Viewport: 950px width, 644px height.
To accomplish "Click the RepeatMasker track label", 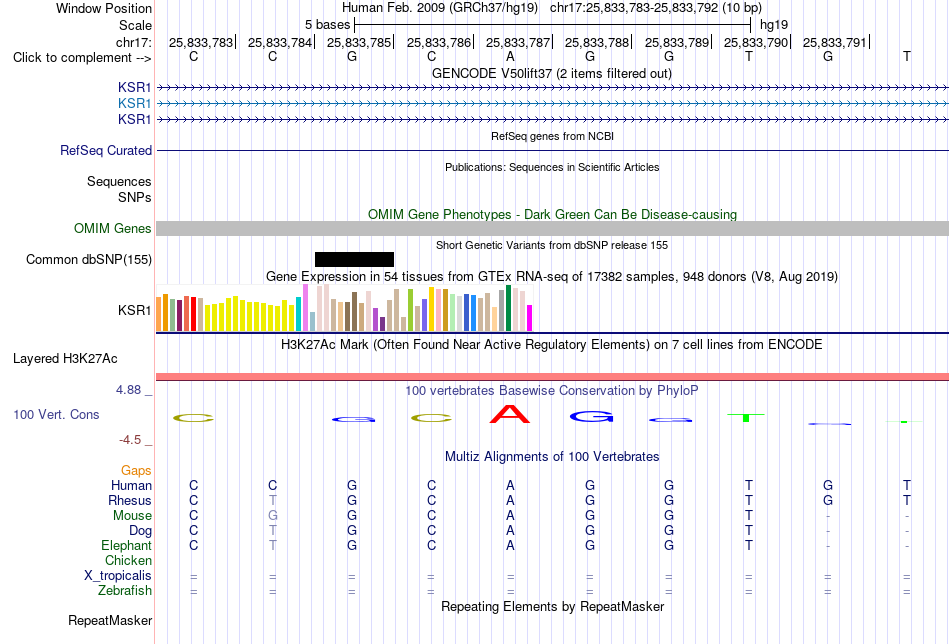I will pyautogui.click(x=110, y=620).
